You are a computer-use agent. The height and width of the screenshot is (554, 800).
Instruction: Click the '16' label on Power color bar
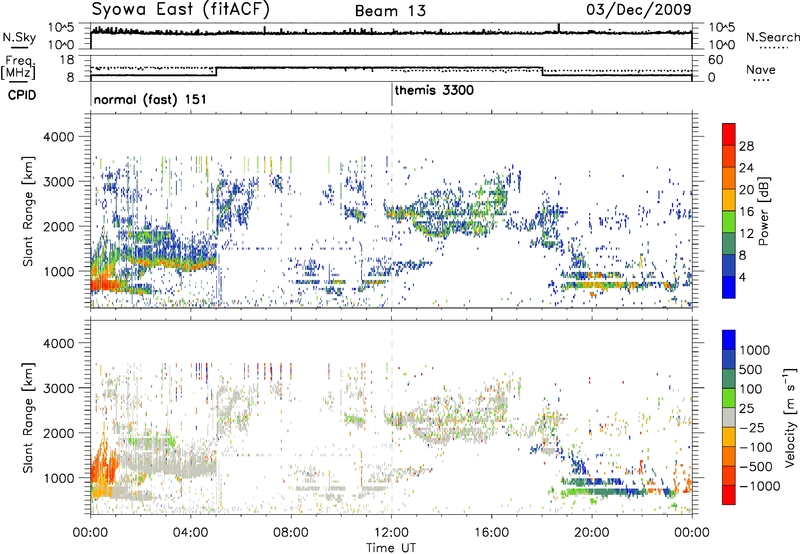point(746,212)
